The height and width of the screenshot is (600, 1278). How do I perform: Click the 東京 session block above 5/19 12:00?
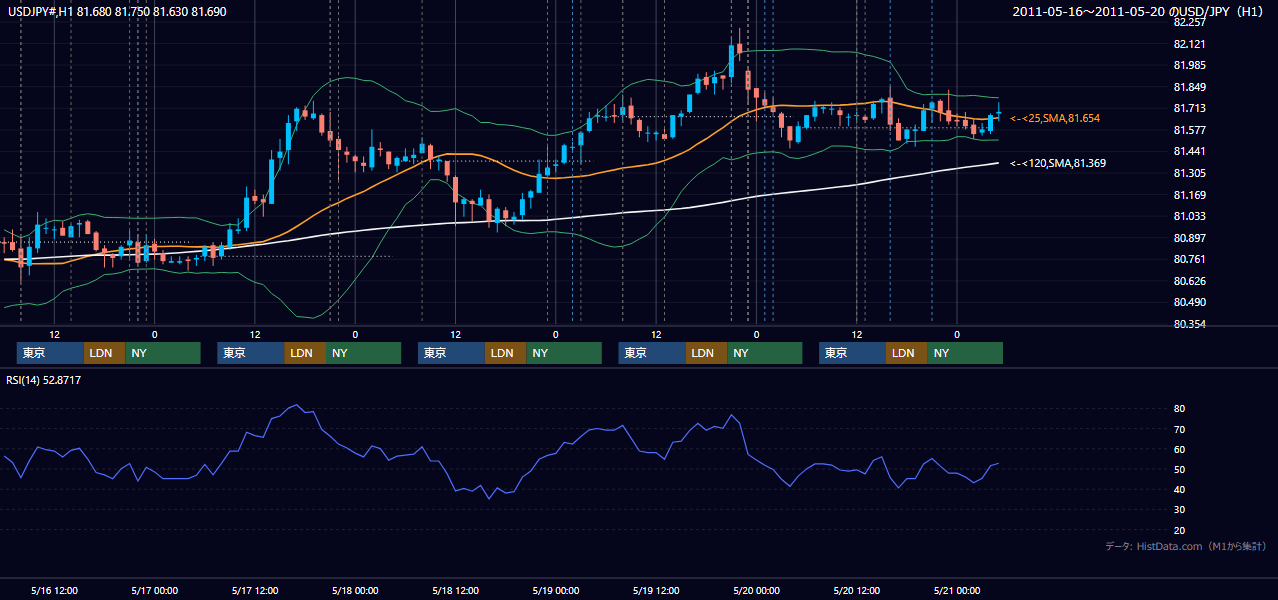(652, 353)
